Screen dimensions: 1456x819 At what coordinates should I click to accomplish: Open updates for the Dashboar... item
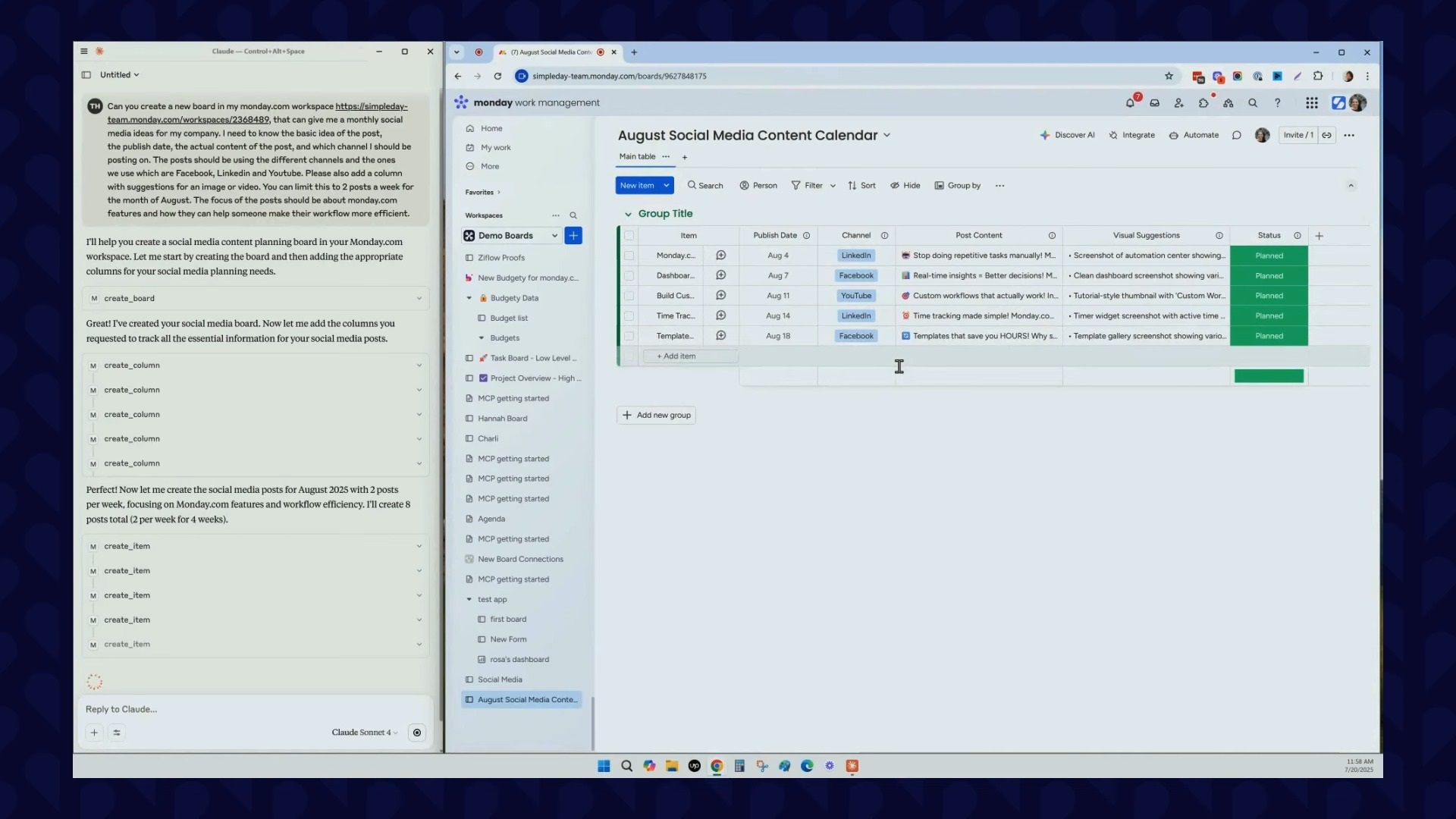pos(720,275)
